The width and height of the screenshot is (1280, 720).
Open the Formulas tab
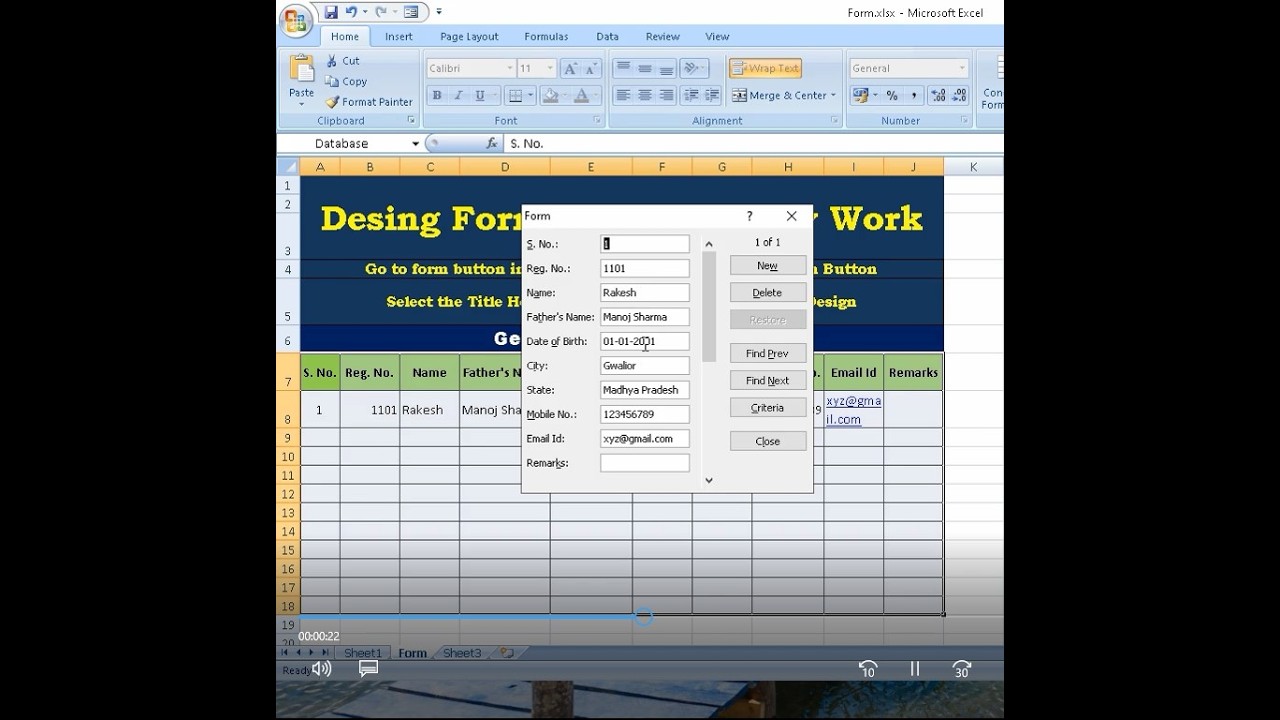pyautogui.click(x=546, y=37)
